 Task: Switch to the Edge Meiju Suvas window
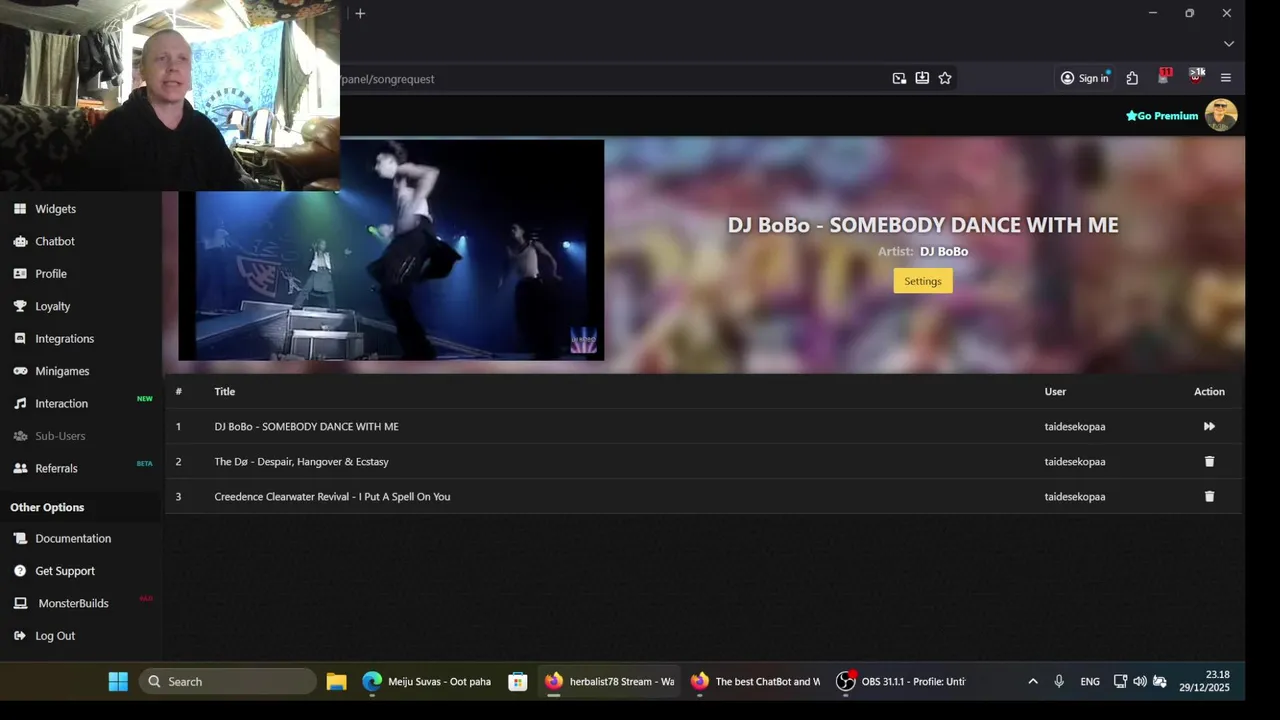(427, 682)
